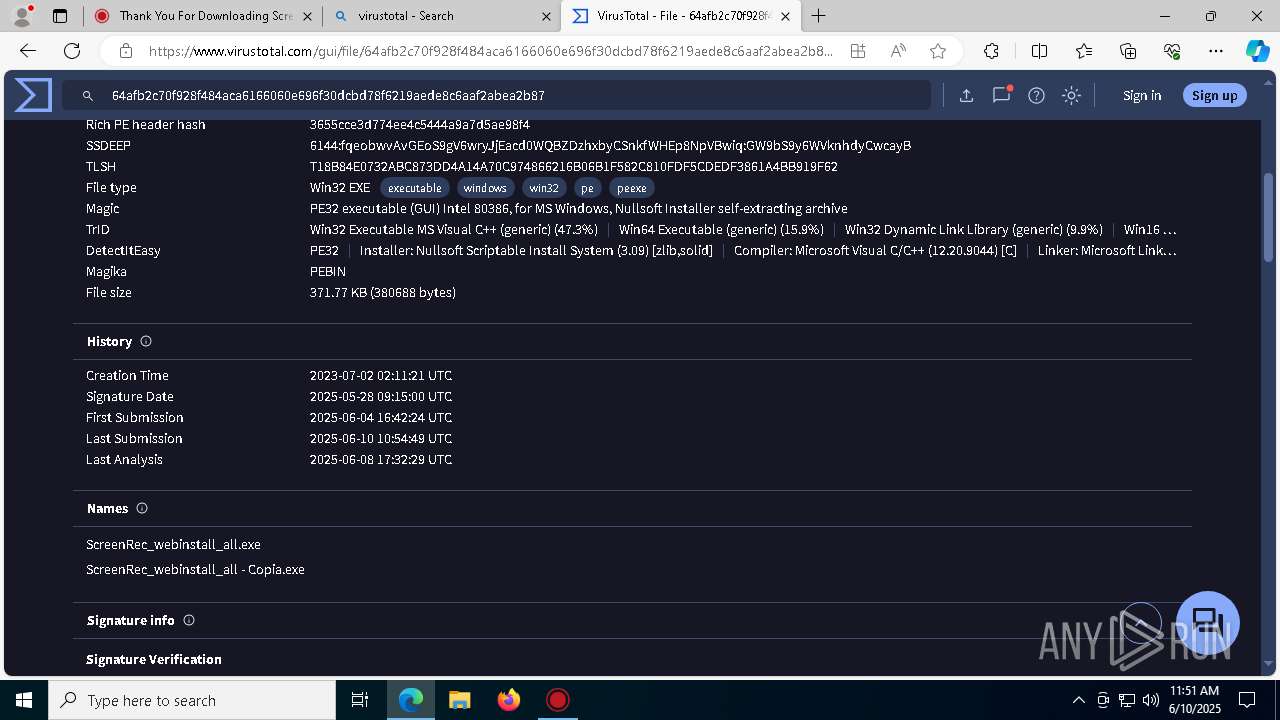This screenshot has width=1280, height=720.
Task: Click the Last Analysis date value
Action: click(x=381, y=460)
